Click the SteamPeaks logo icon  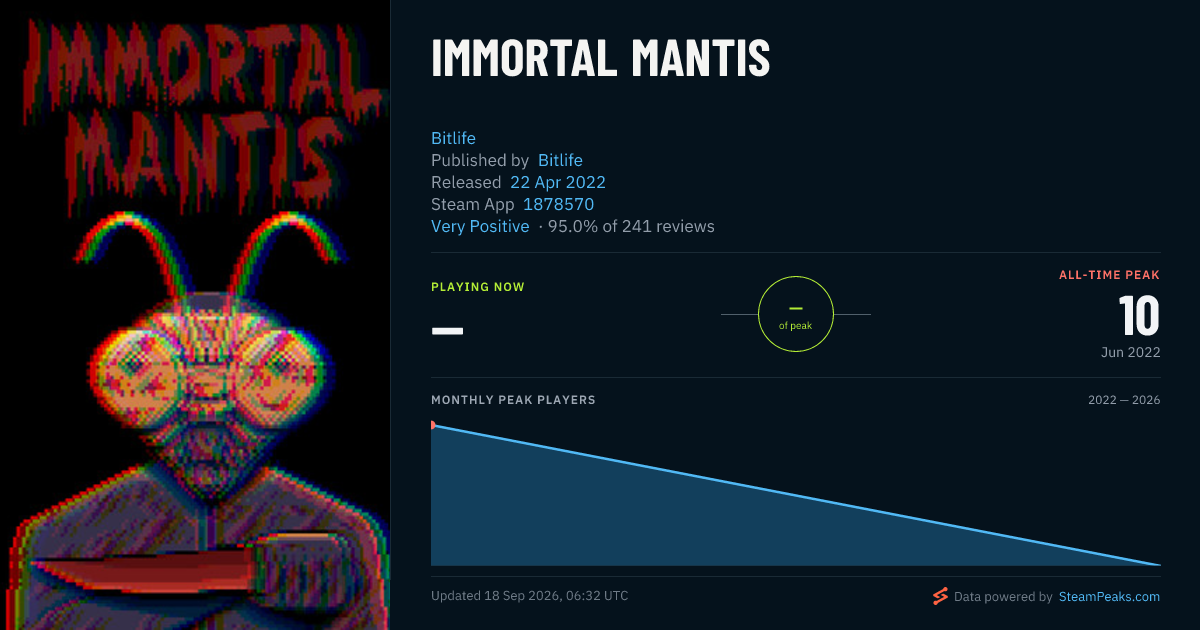[x=940, y=596]
